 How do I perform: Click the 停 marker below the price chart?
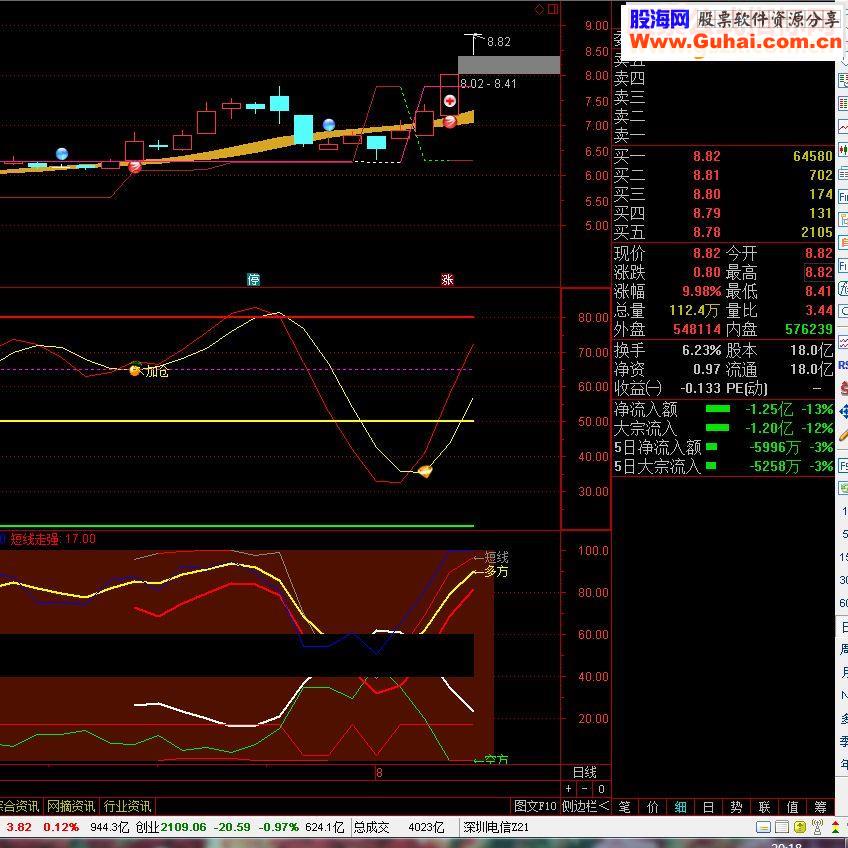coord(253,280)
